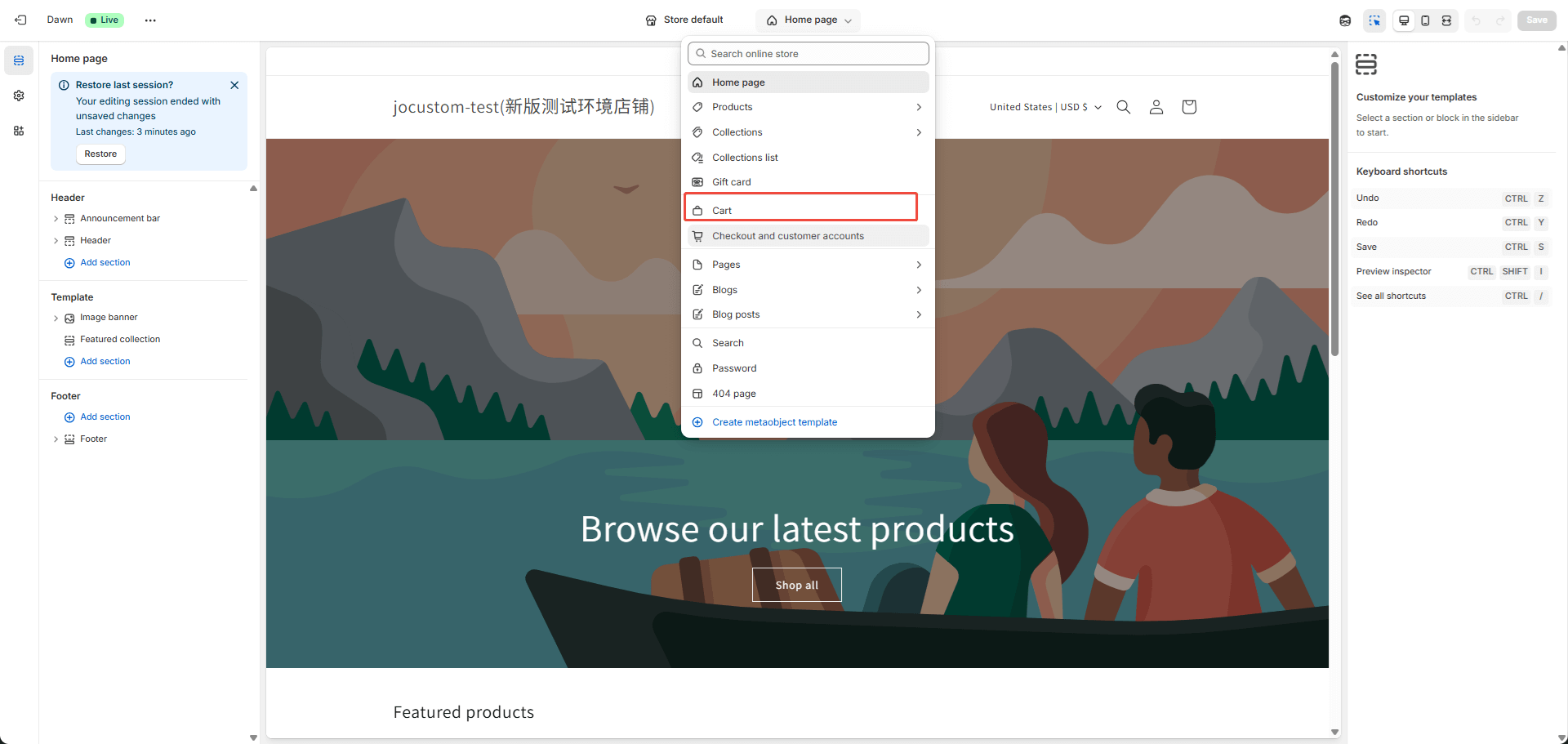Click the Search online store field
Screen dimensions: 1568x744
(808, 54)
